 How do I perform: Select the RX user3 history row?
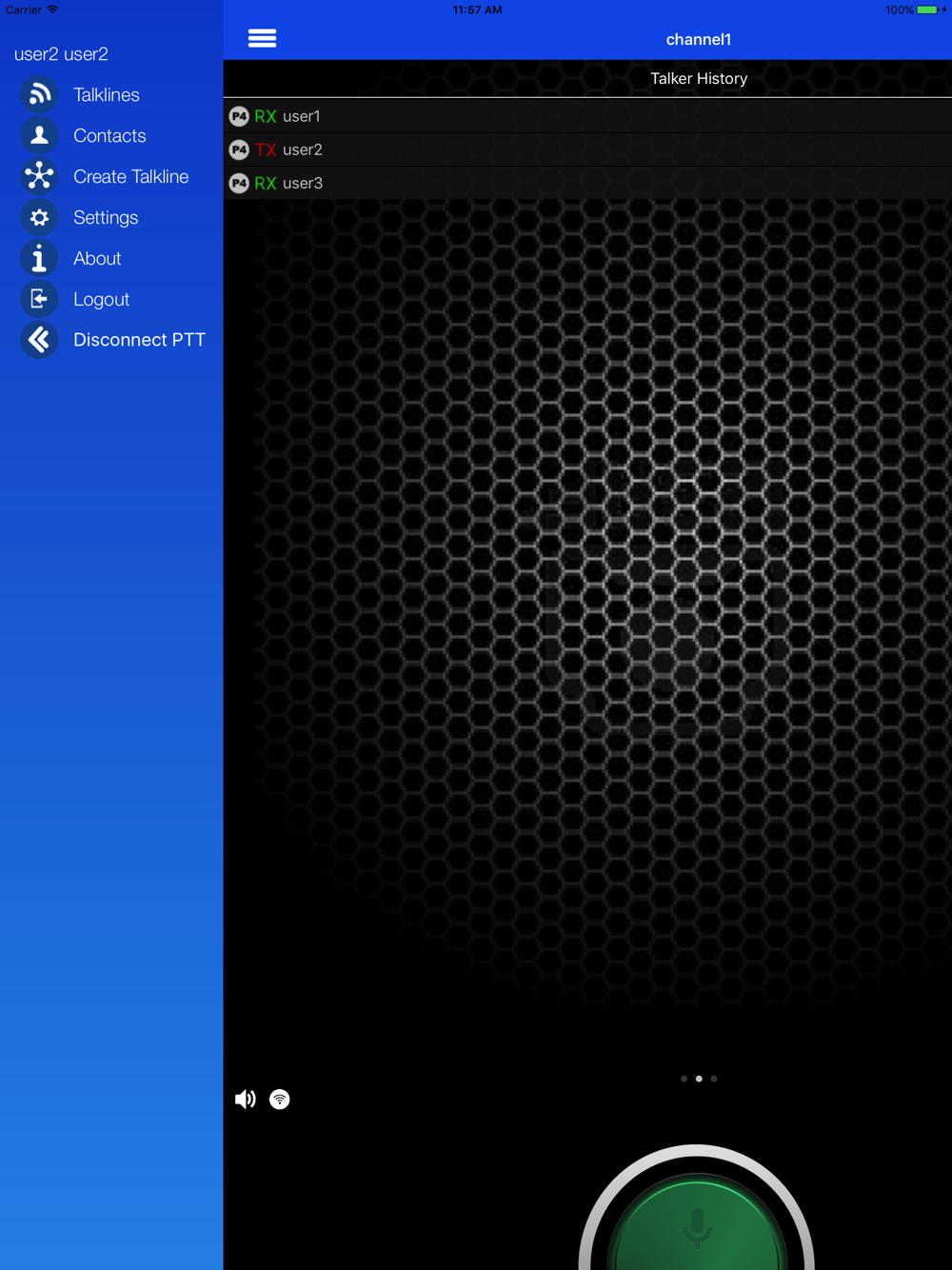(x=587, y=183)
